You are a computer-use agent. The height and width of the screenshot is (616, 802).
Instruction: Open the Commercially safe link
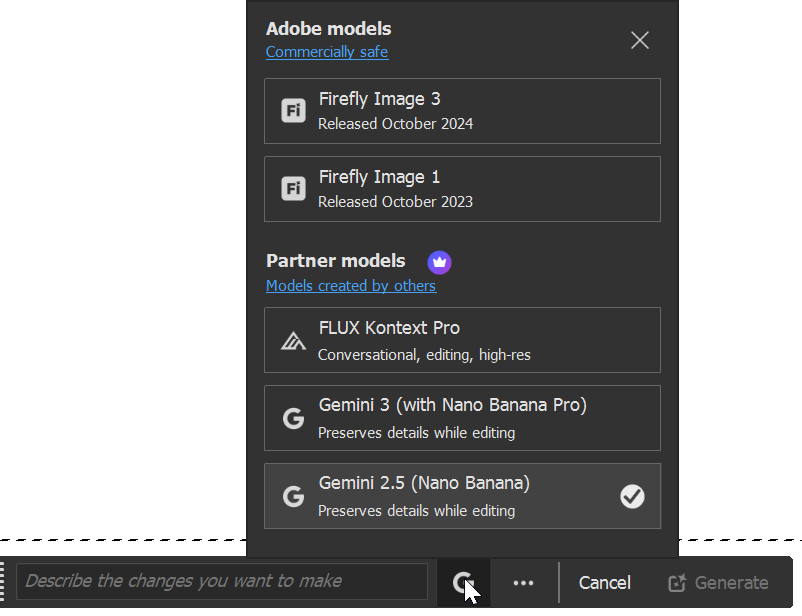(327, 52)
